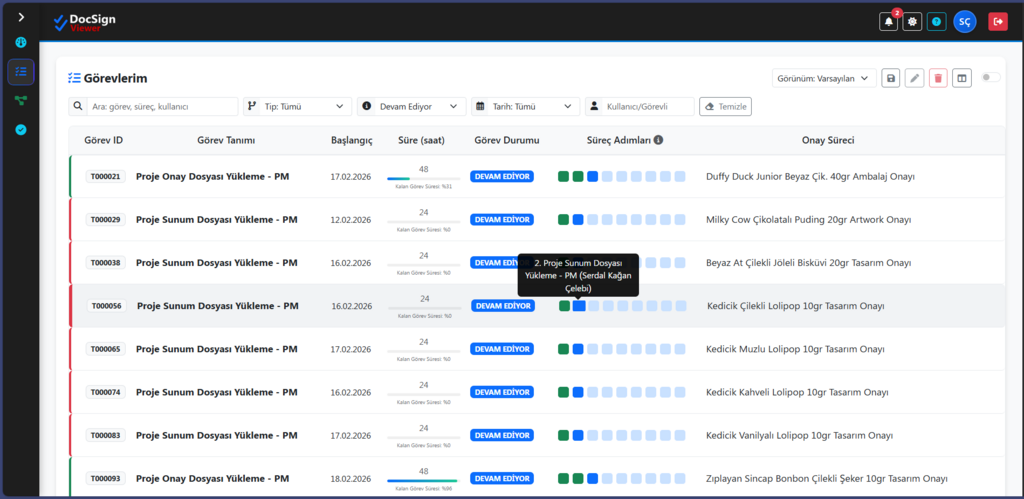Click task ID T000021
This screenshot has height=499, width=1024.
tap(105, 177)
